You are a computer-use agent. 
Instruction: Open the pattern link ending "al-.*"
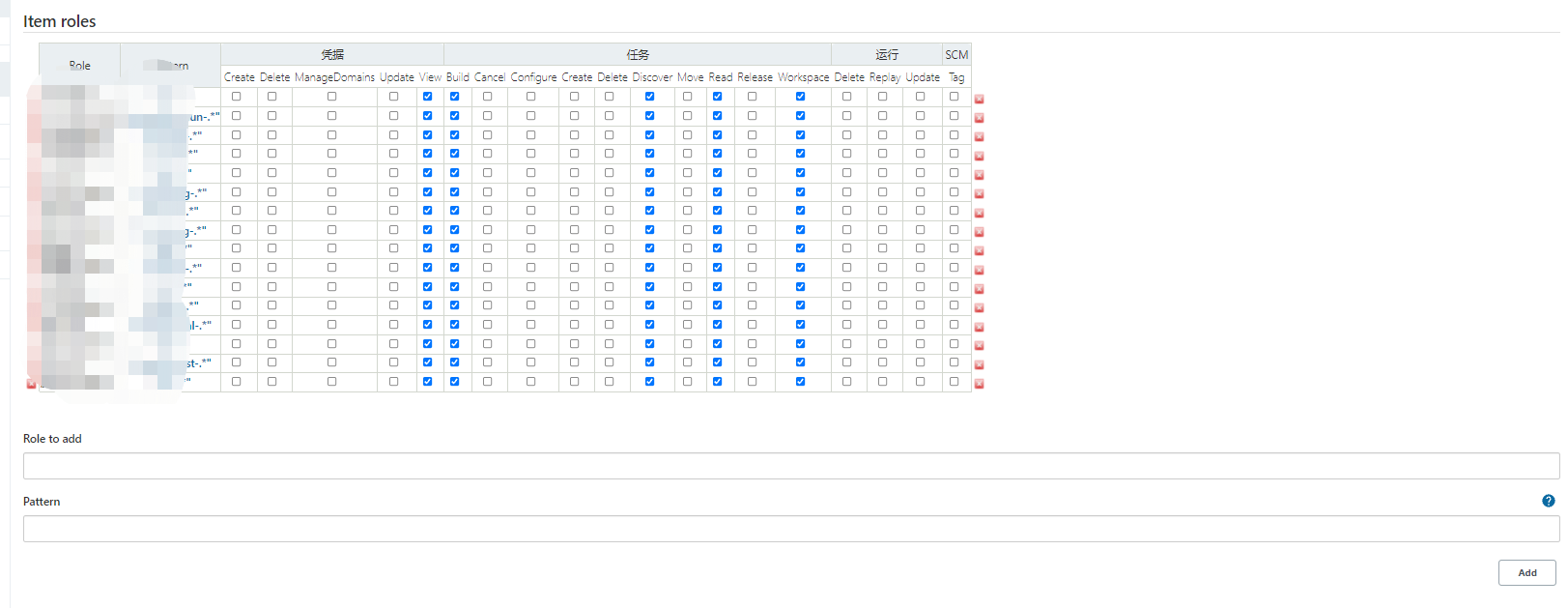tap(199, 326)
